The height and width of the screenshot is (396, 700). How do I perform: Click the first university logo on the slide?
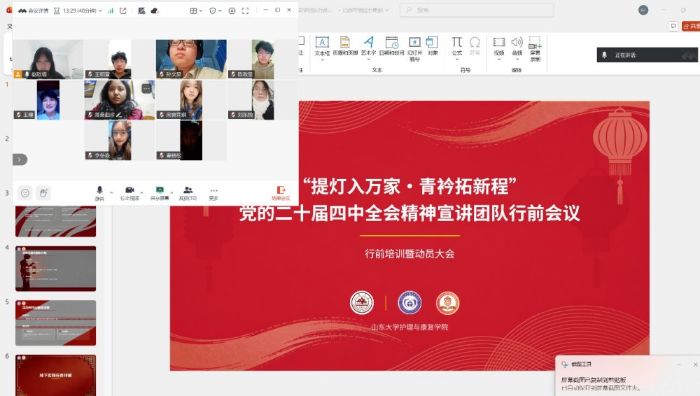(x=362, y=303)
